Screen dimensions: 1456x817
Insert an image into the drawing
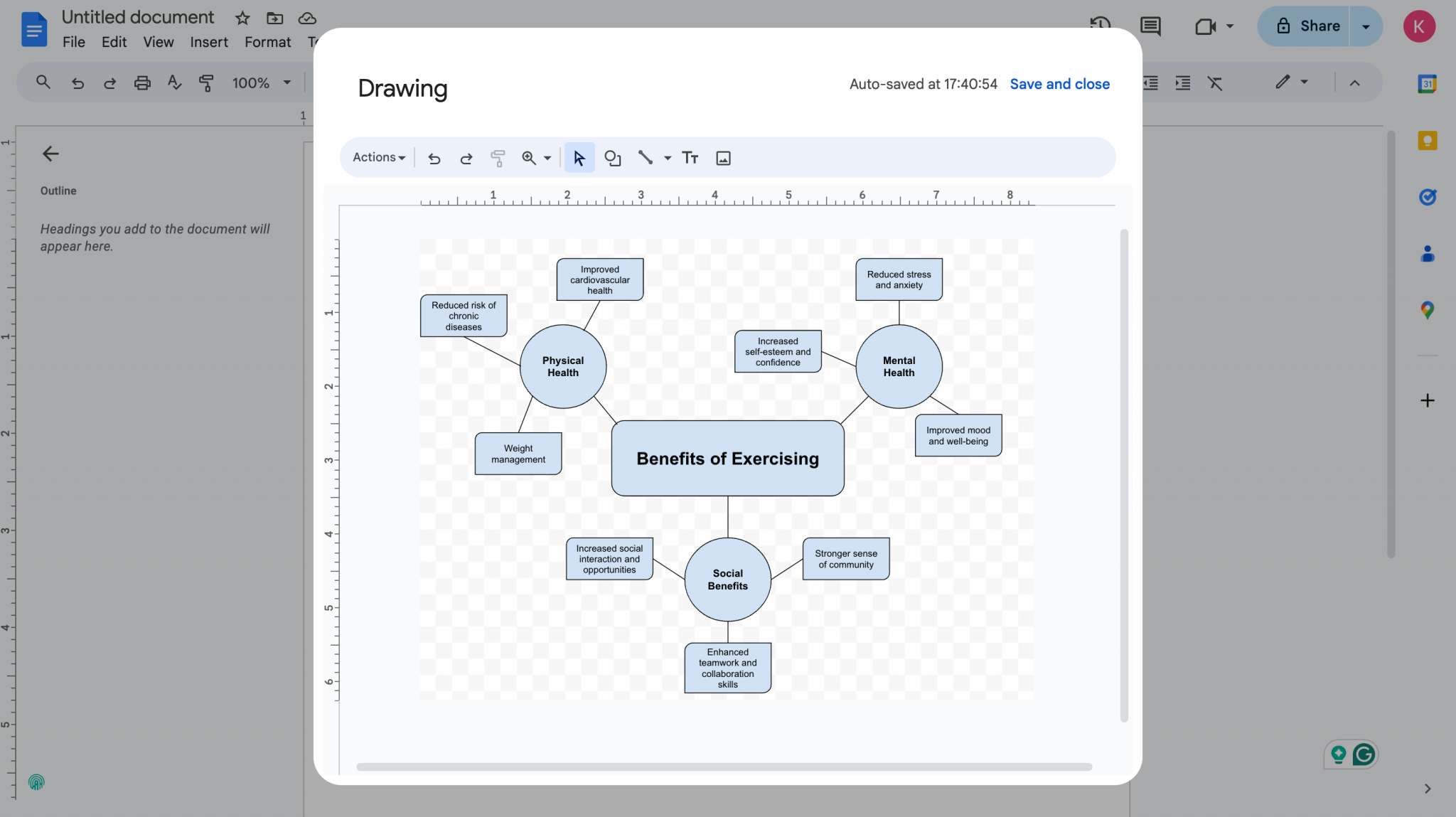pyautogui.click(x=722, y=157)
